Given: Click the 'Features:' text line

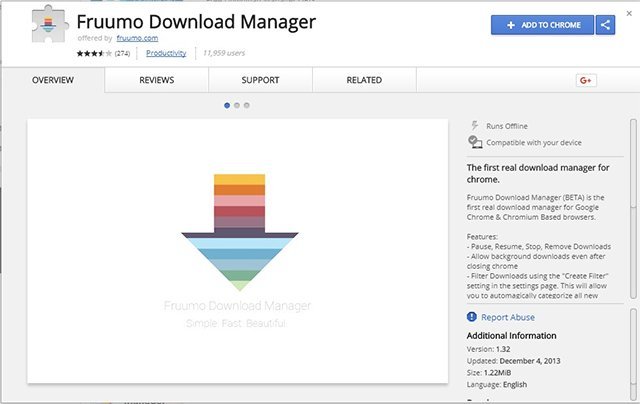Looking at the screenshot, I should pos(482,237).
